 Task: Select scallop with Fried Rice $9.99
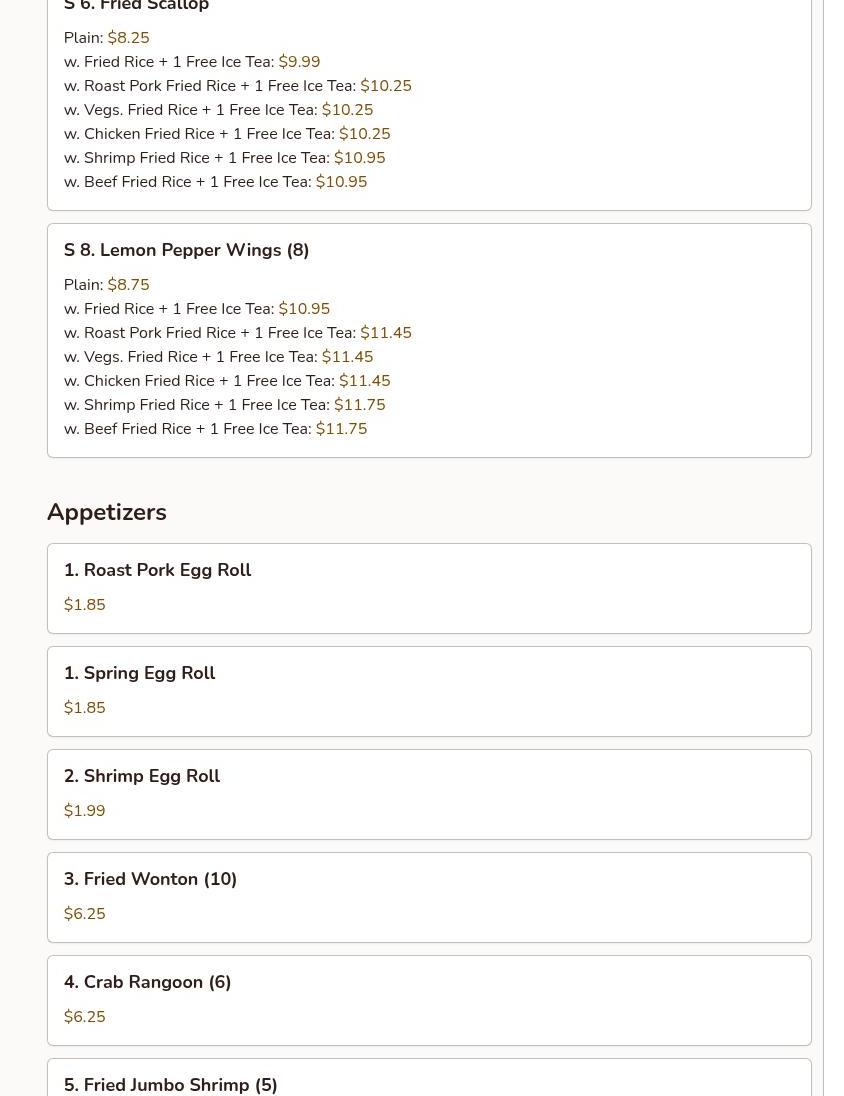point(192,62)
